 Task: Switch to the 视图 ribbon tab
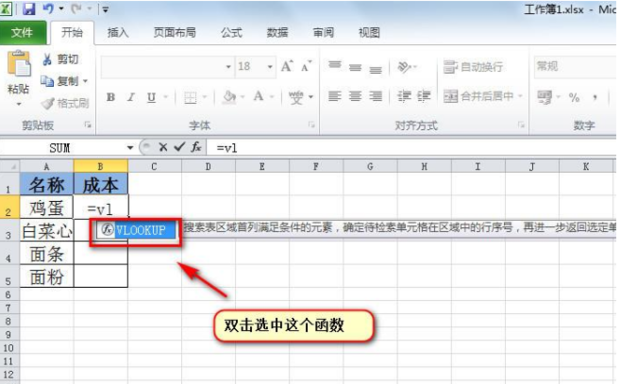pyautogui.click(x=369, y=32)
